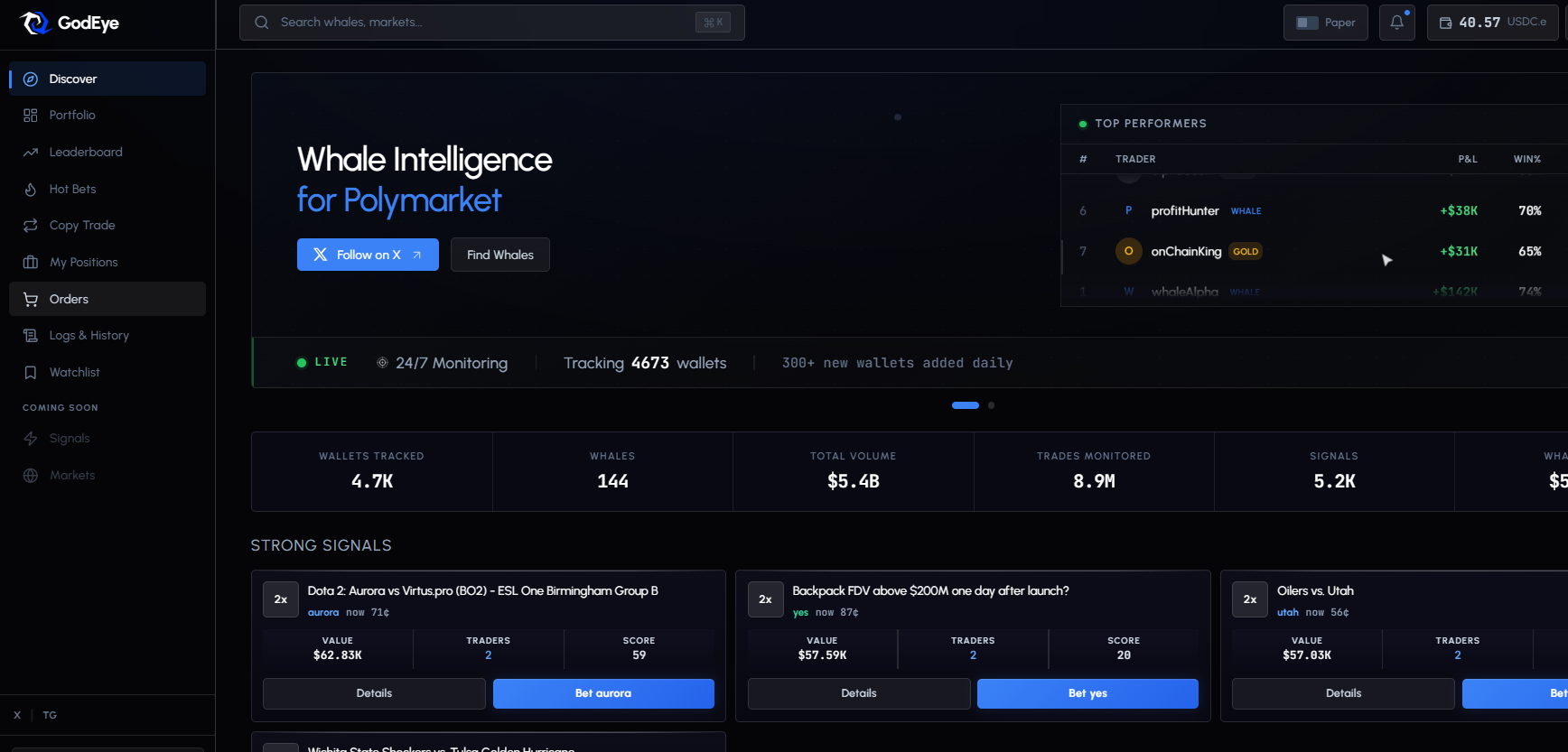Image resolution: width=1568 pixels, height=752 pixels.
Task: Click the wallet icon beside 40.57 balance
Action: tap(1446, 23)
